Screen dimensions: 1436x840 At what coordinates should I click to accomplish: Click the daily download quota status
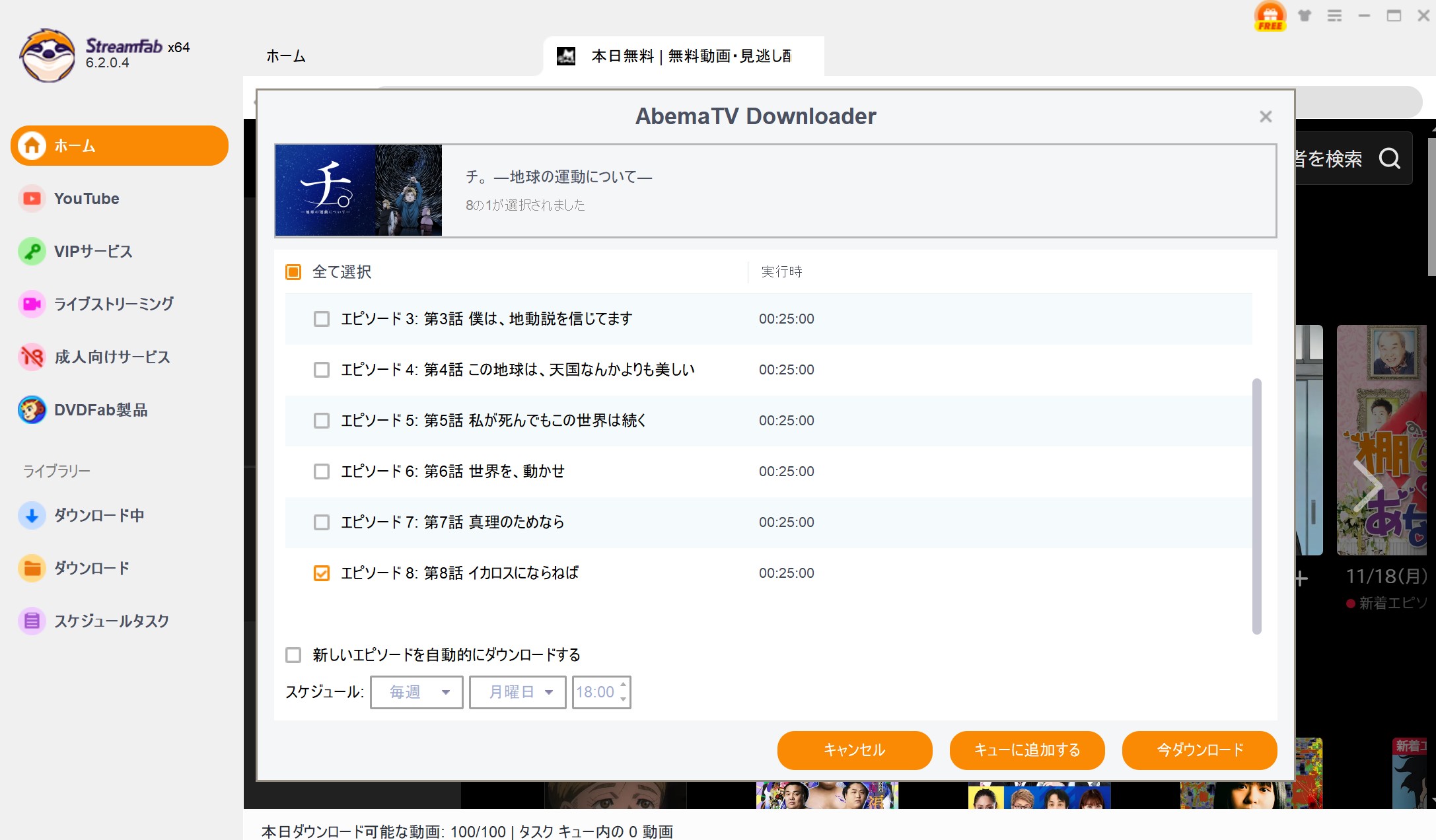(x=384, y=831)
